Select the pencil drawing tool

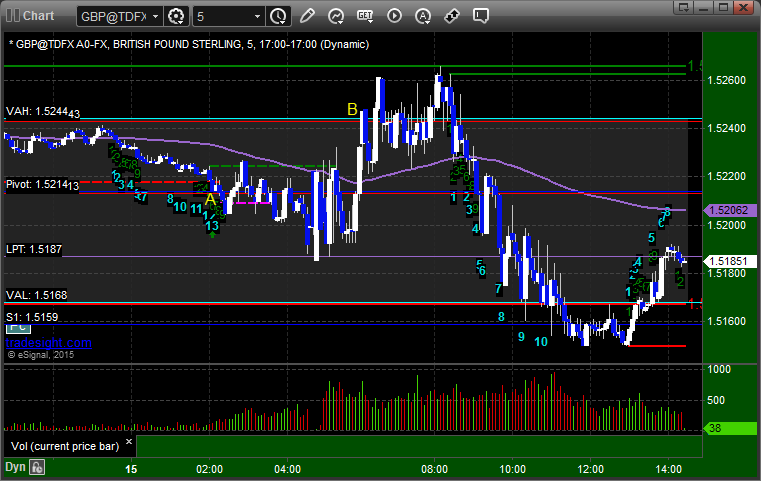tap(307, 16)
